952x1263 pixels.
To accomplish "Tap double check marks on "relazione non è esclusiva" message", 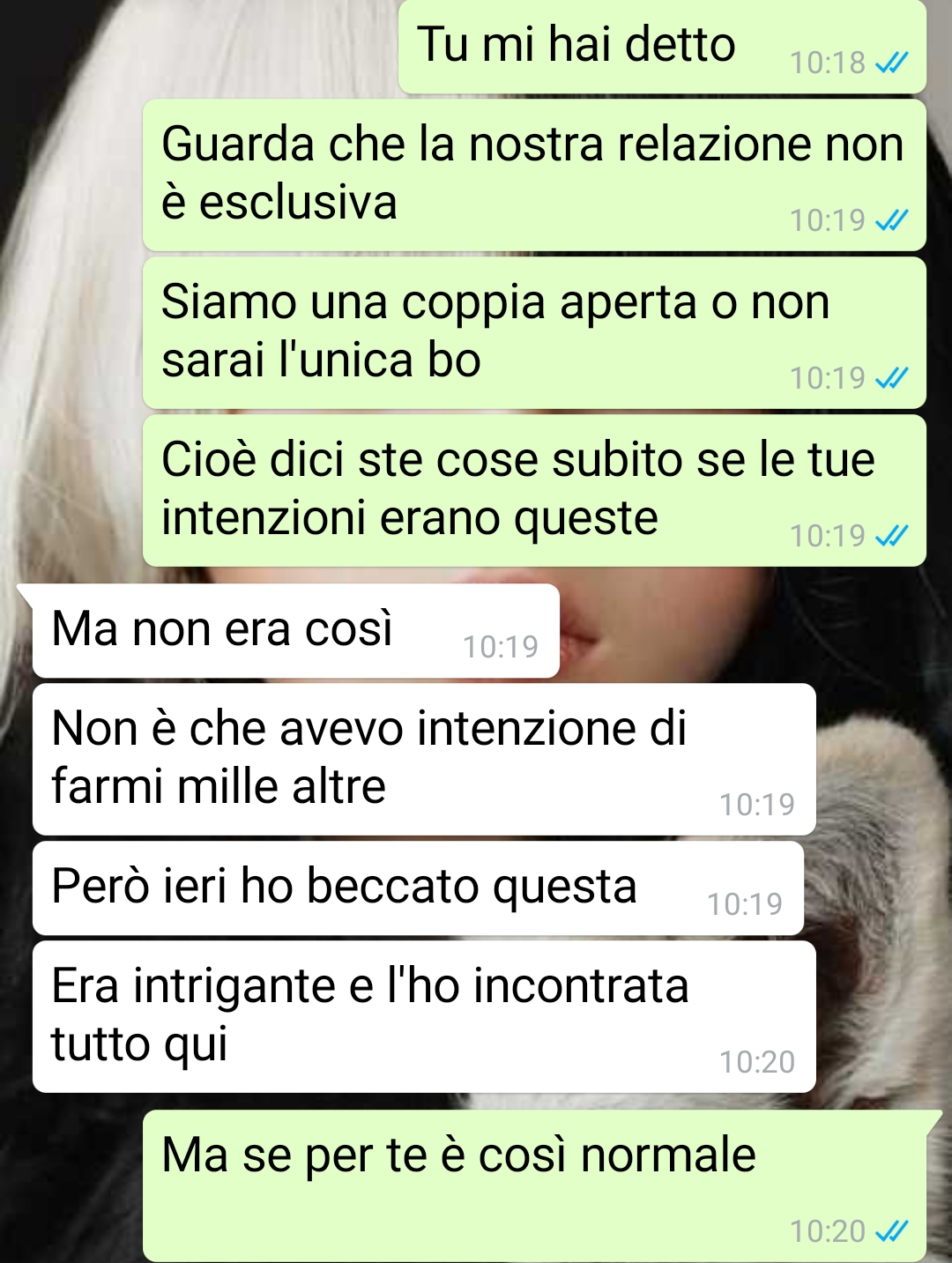I will click(x=891, y=220).
